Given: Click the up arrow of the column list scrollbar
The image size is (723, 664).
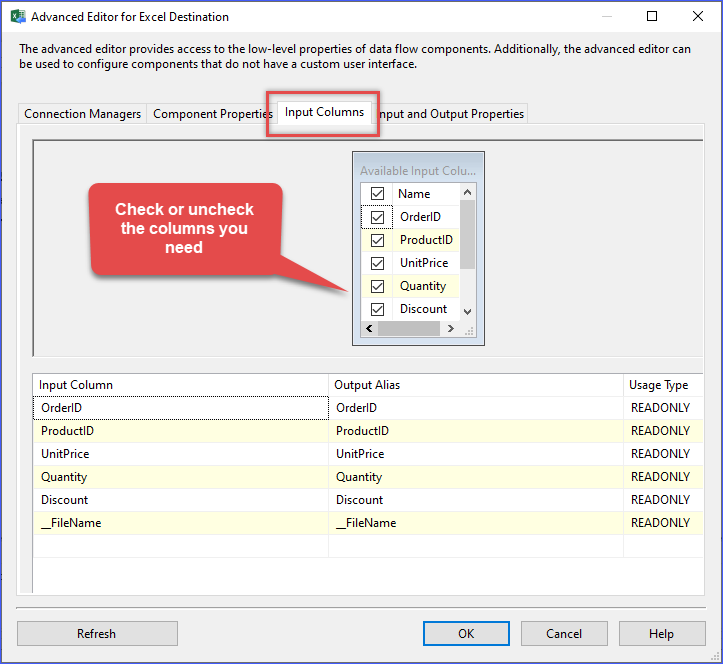Looking at the screenshot, I should point(467,192).
